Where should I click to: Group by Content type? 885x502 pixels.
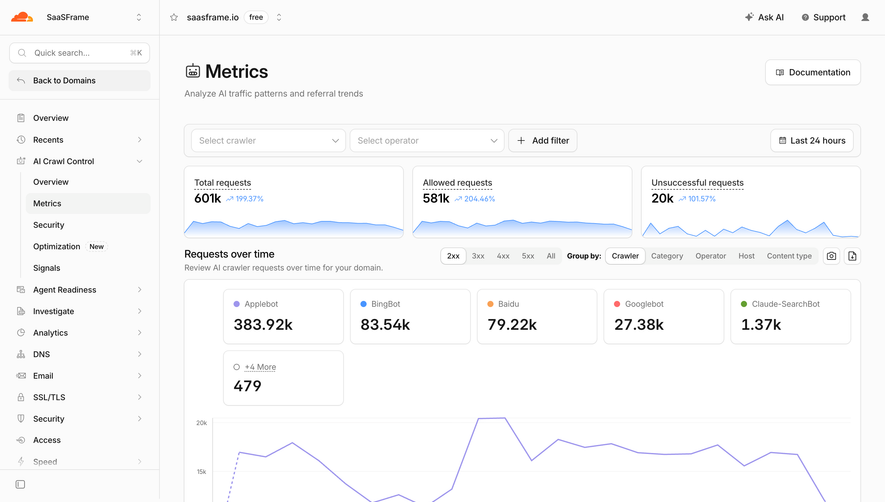789,256
